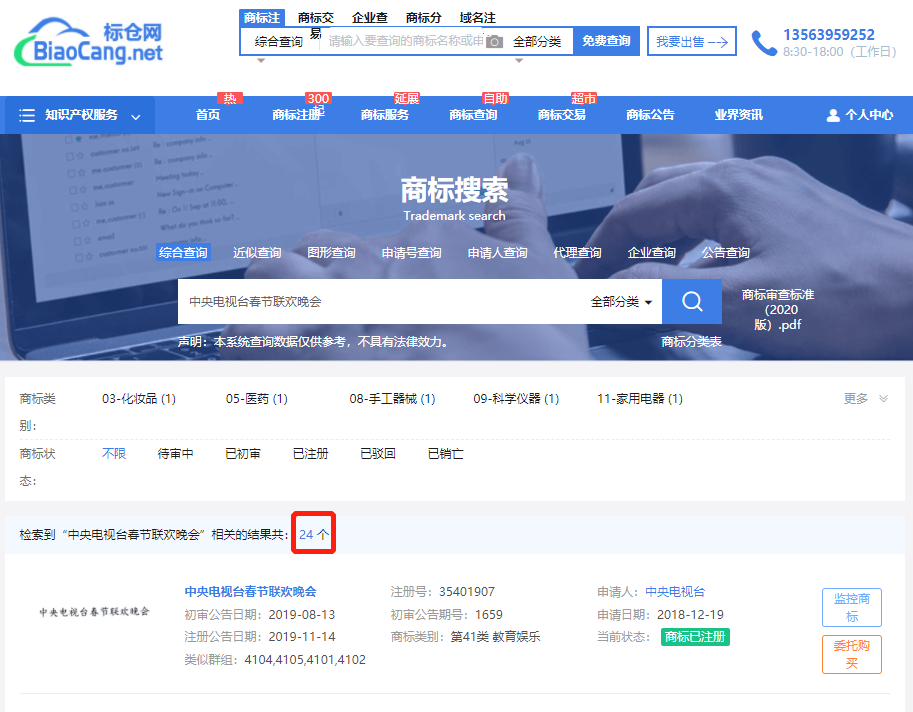The height and width of the screenshot is (712, 913).
Task: Filter by category 08-手工器械 (1)
Action: 392,399
